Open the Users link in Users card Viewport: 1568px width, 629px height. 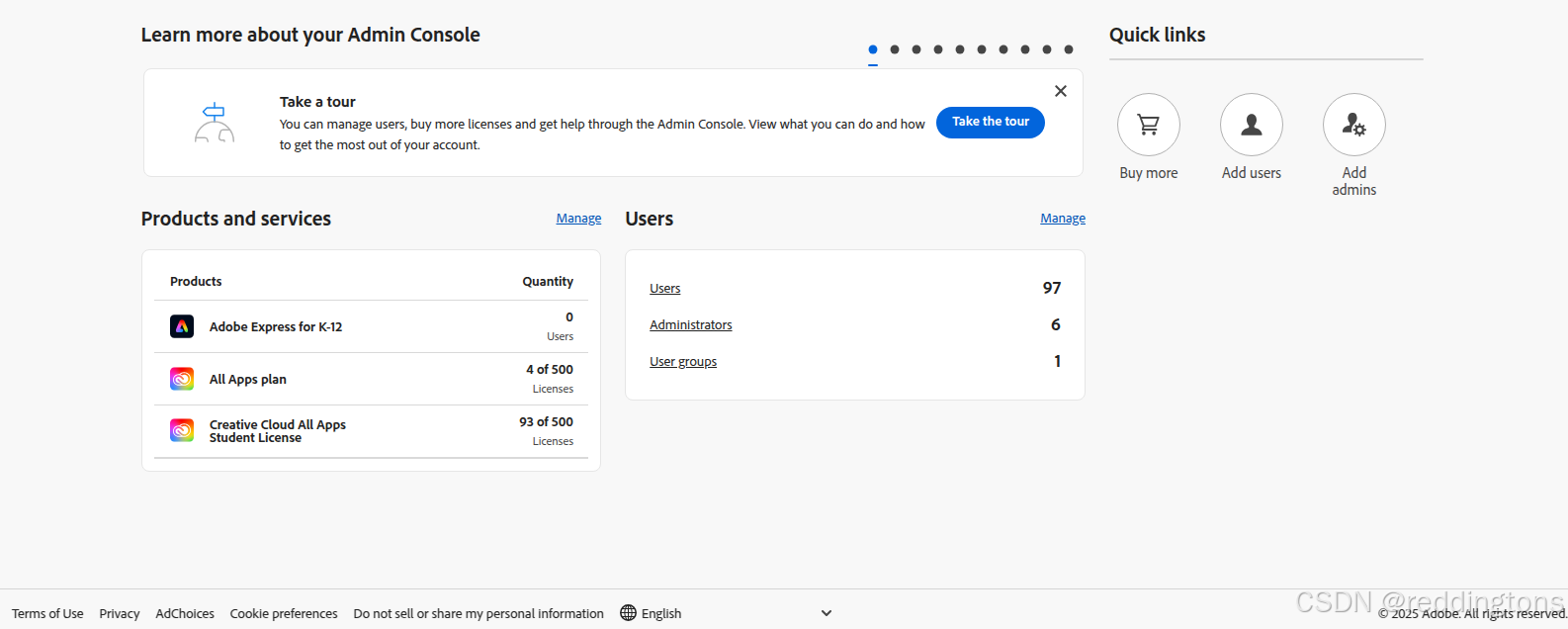[x=665, y=289]
